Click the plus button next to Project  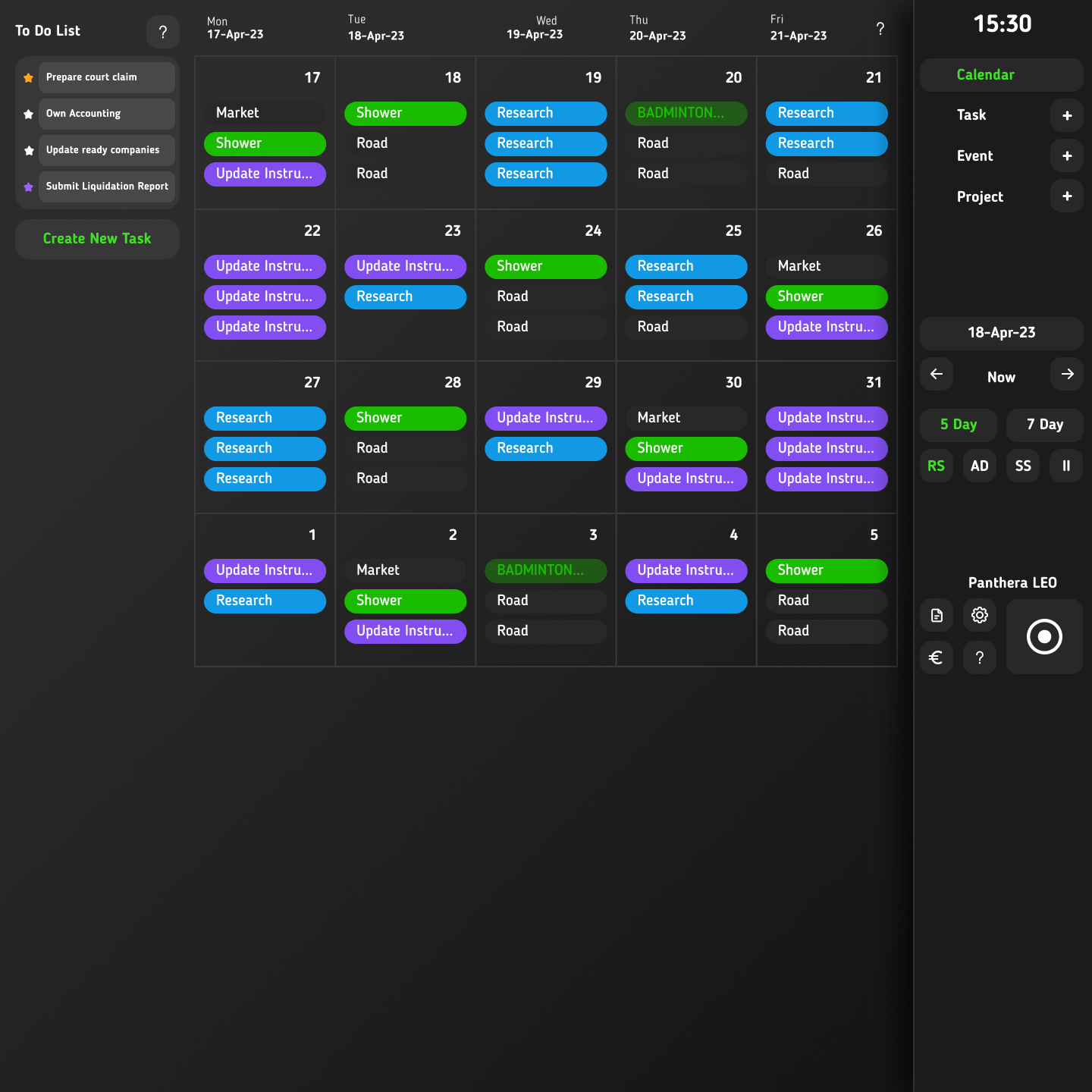point(1067,196)
